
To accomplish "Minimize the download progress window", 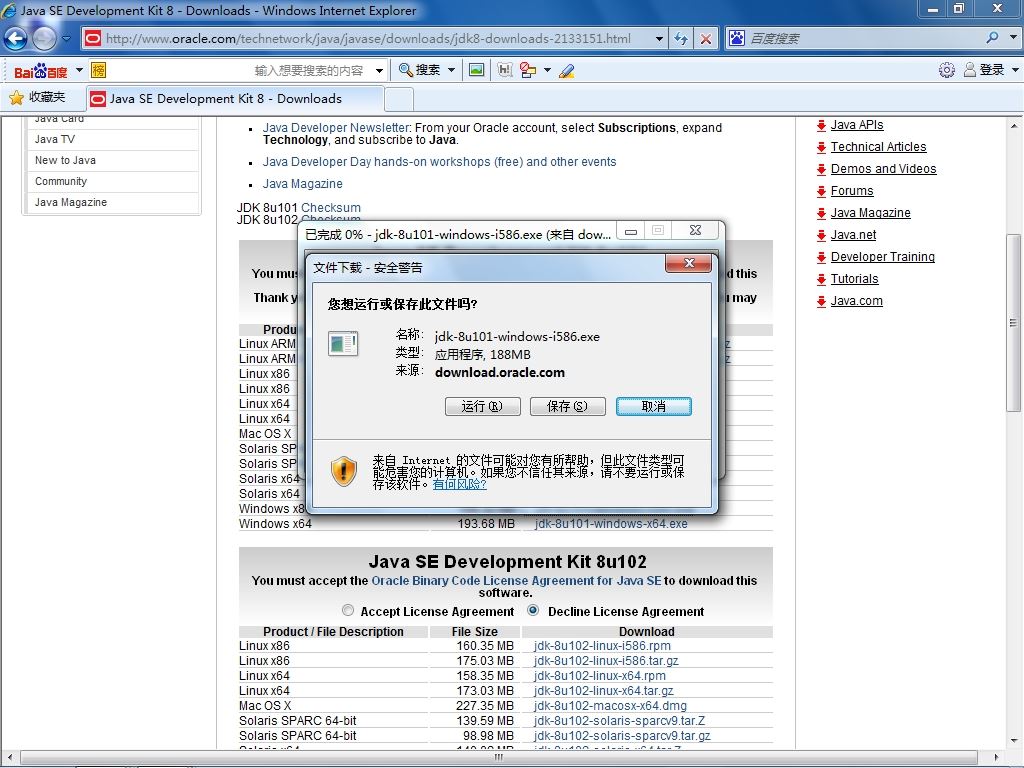I will 630,231.
